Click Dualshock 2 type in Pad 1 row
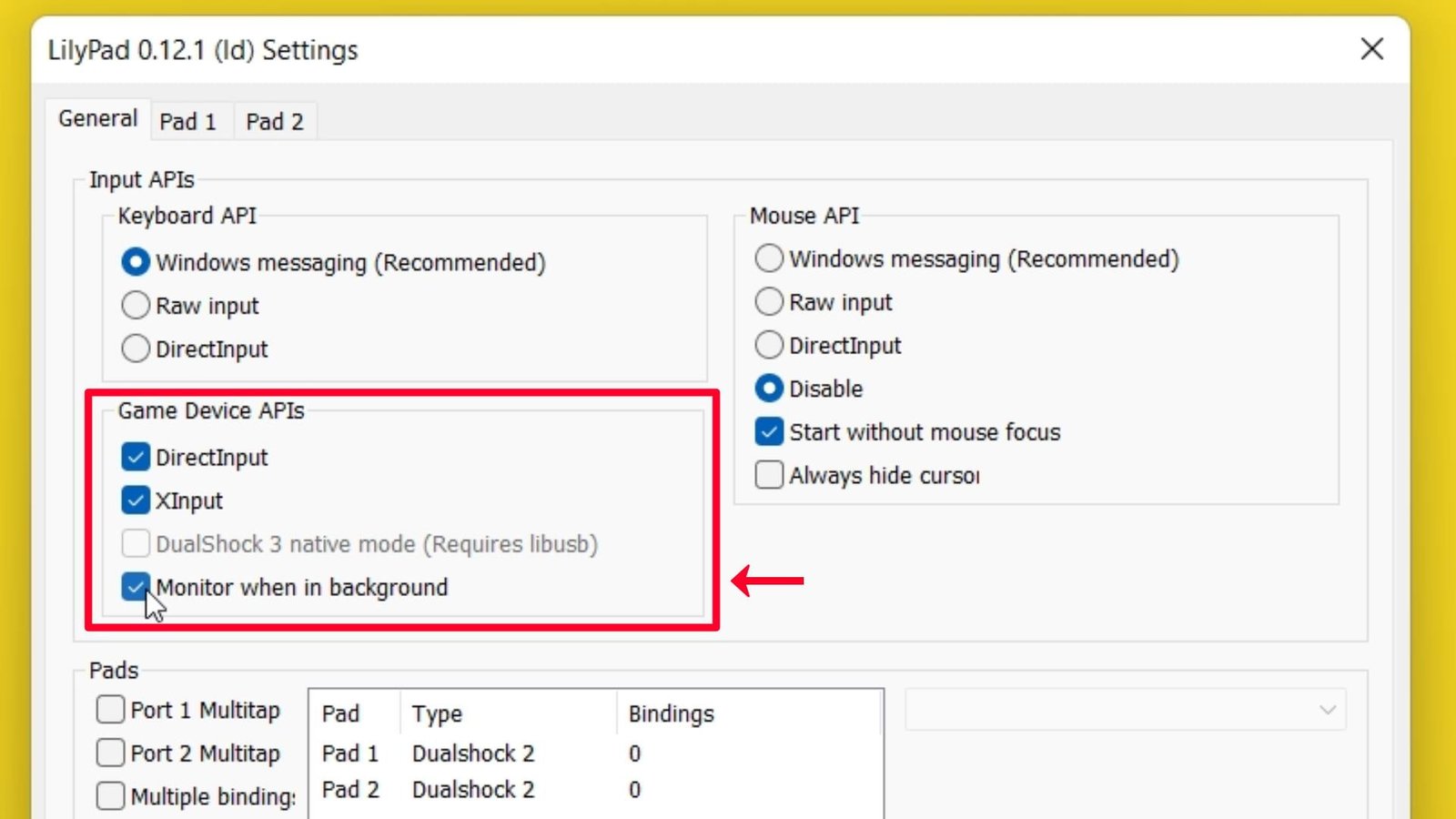The width and height of the screenshot is (1456, 819). point(473,753)
